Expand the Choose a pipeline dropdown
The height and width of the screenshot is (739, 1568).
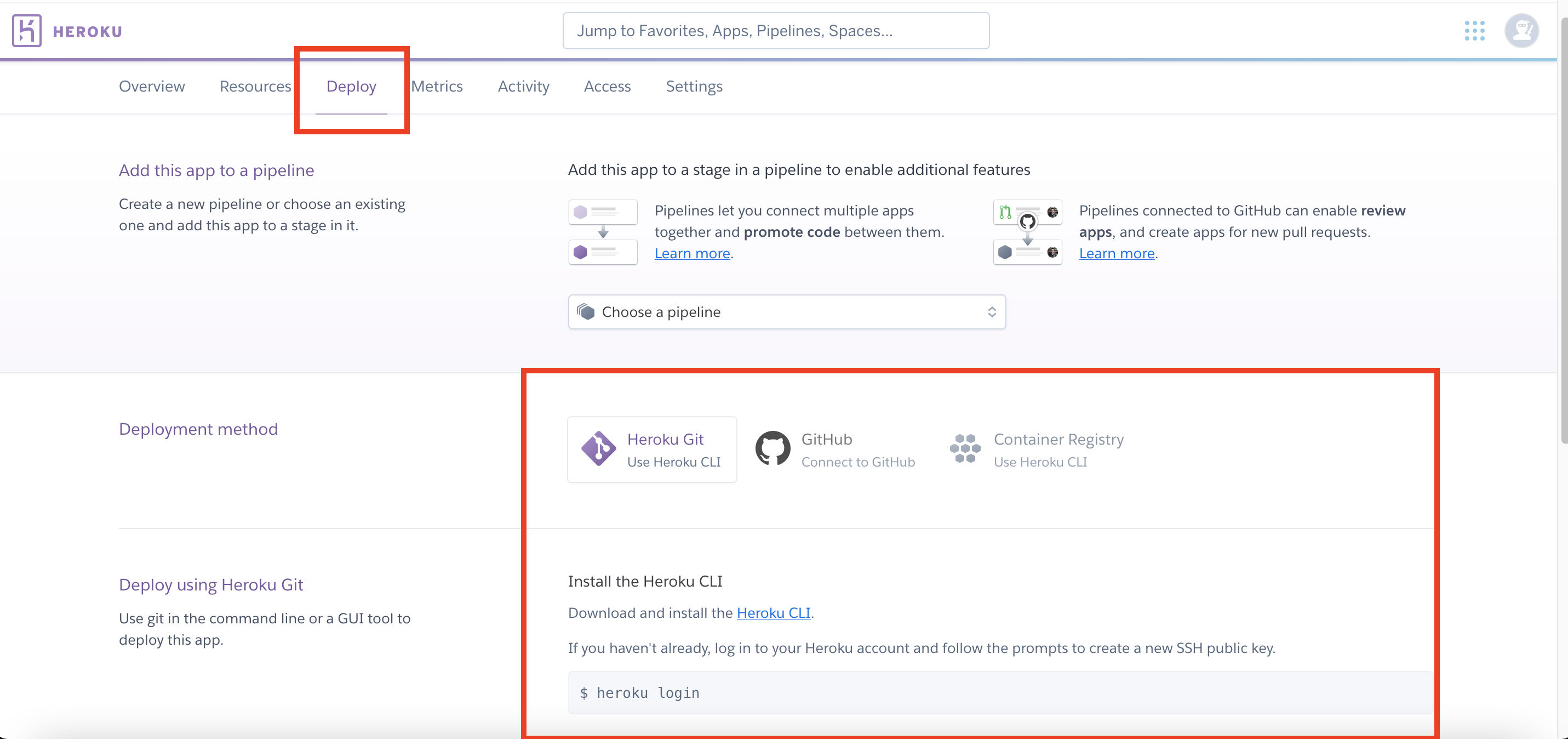(786, 312)
